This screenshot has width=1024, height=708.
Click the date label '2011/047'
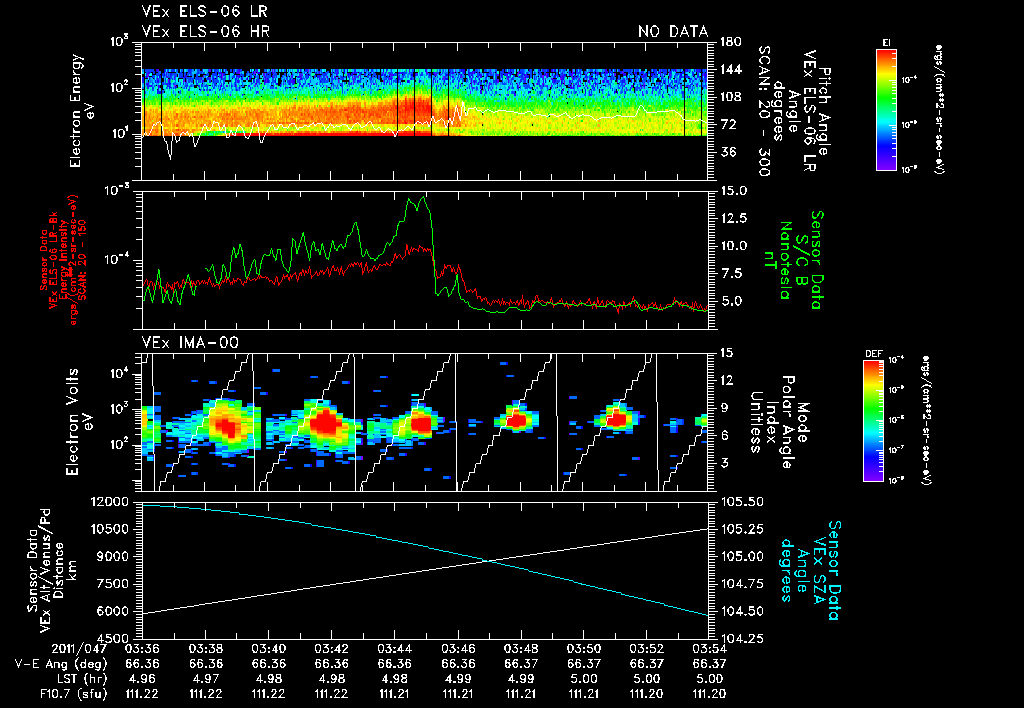click(x=80, y=649)
